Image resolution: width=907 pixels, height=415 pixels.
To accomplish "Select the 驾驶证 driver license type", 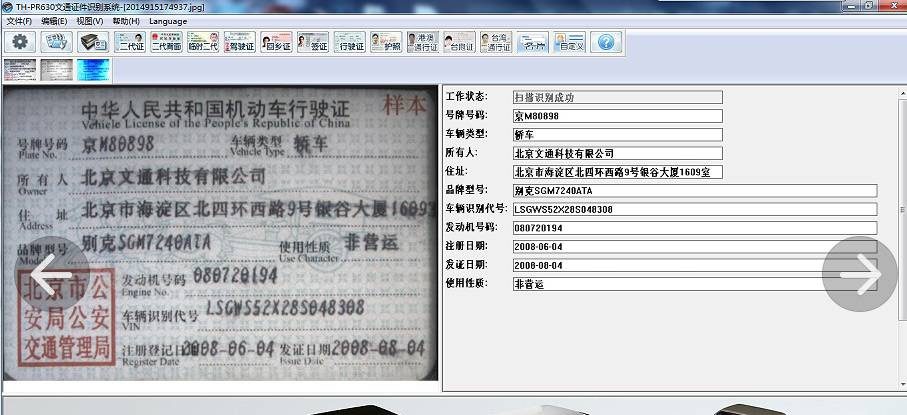I will click(x=239, y=42).
